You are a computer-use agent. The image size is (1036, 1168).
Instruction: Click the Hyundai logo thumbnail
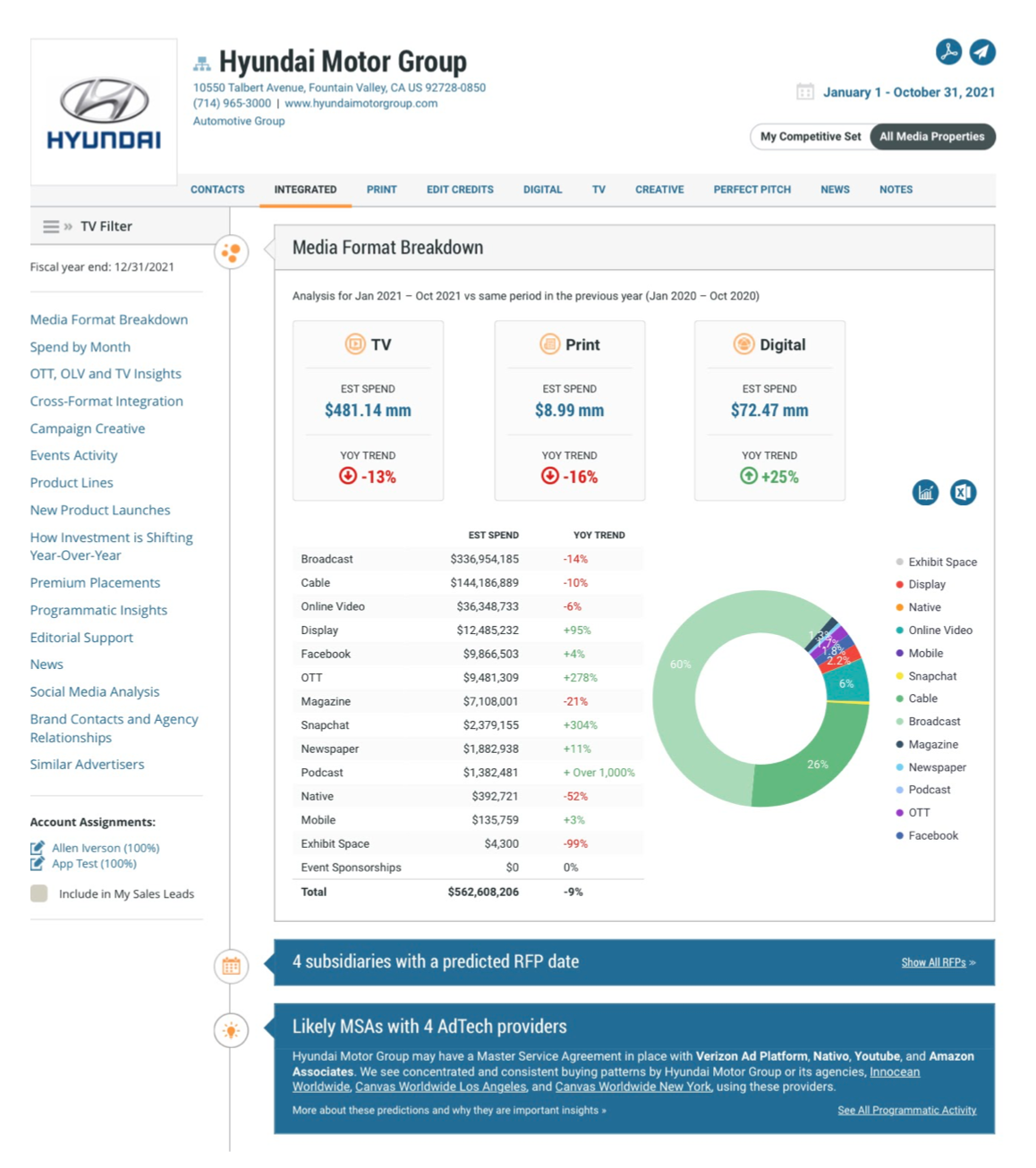click(x=104, y=112)
